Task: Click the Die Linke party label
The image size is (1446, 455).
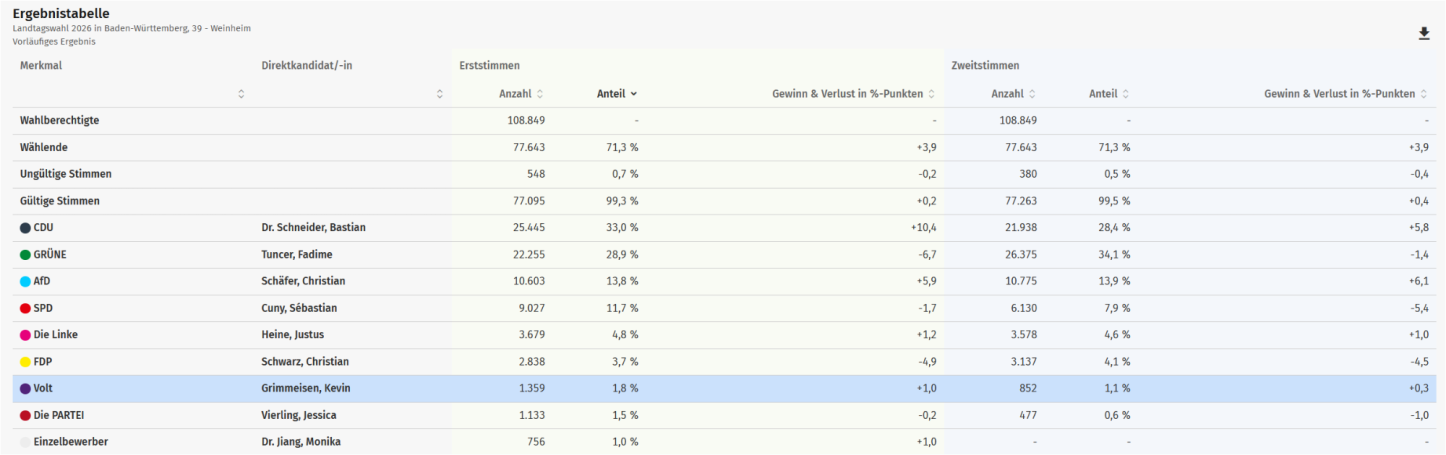Action: tap(55, 335)
